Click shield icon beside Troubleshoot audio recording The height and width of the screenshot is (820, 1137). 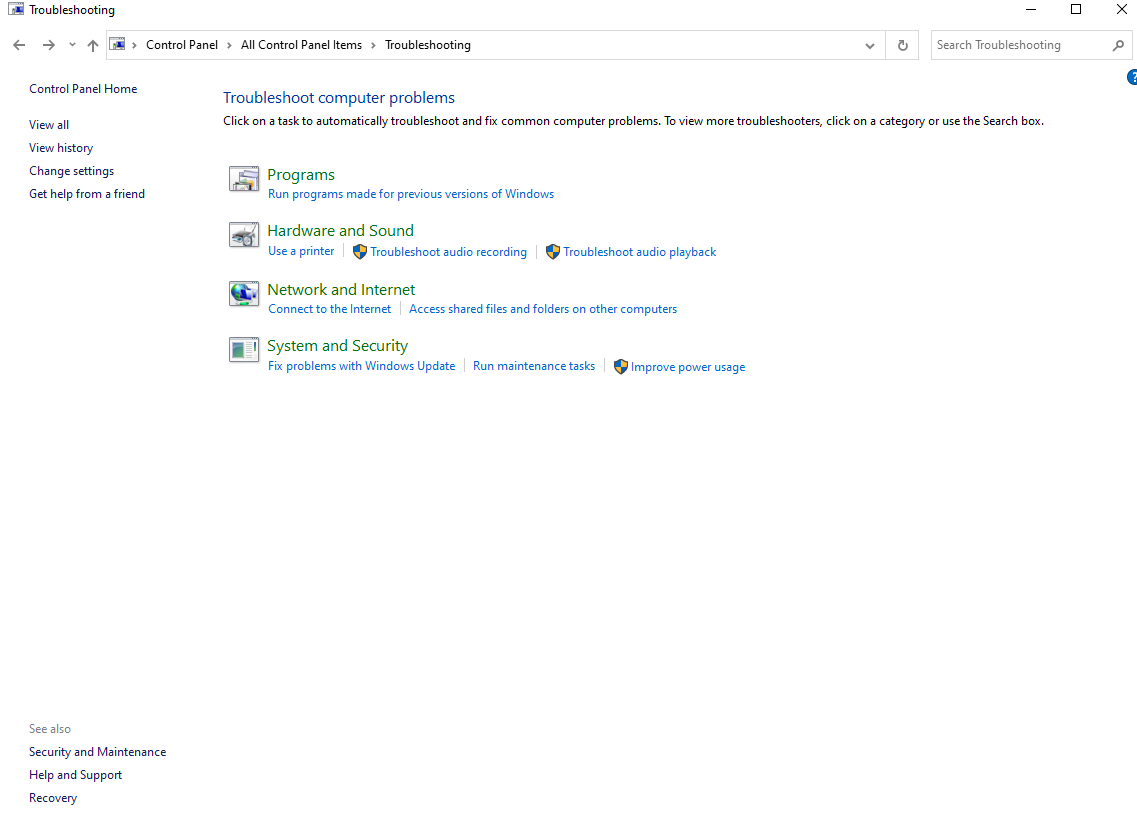pos(360,252)
